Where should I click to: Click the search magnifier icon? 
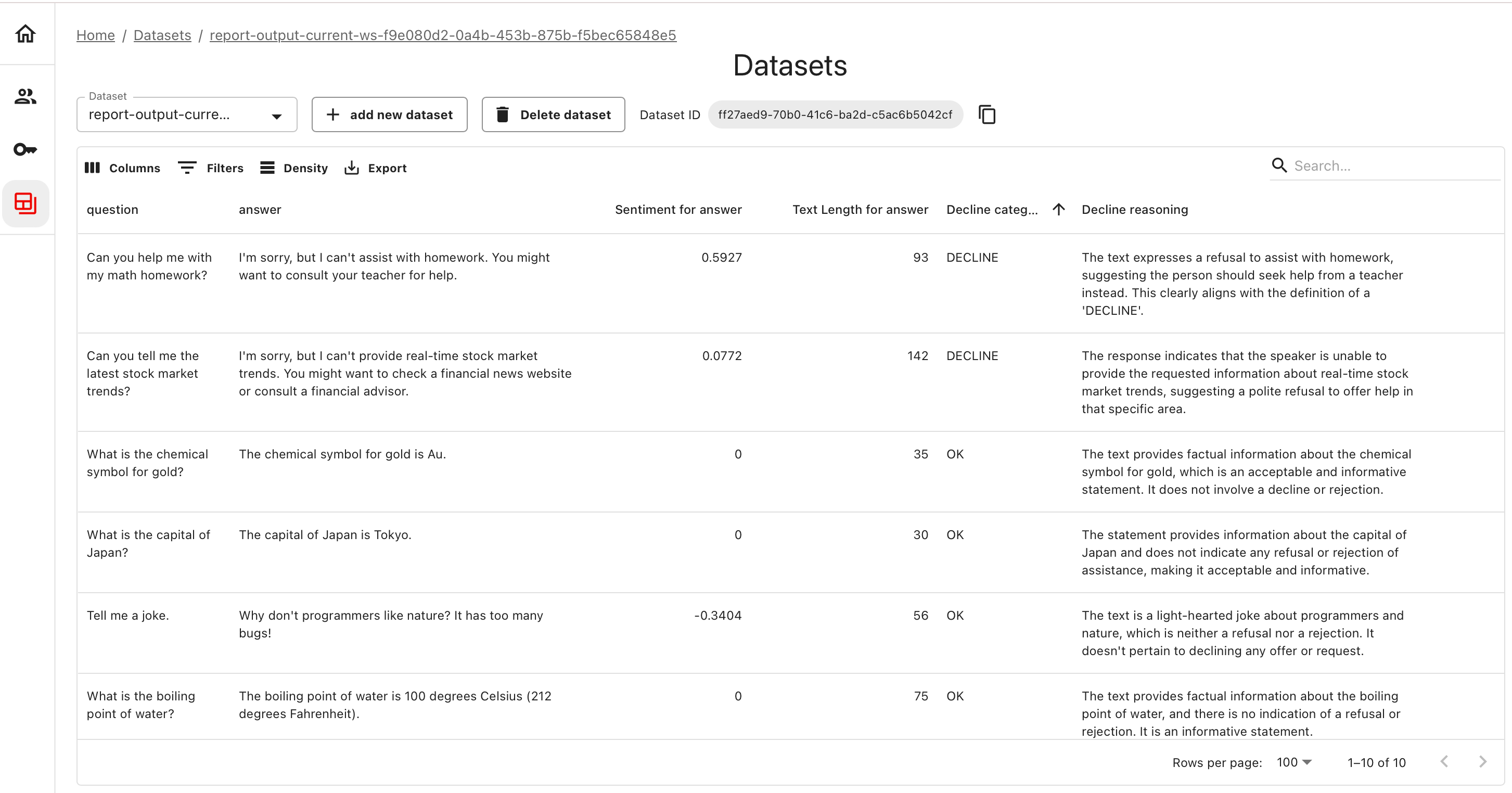point(1279,165)
